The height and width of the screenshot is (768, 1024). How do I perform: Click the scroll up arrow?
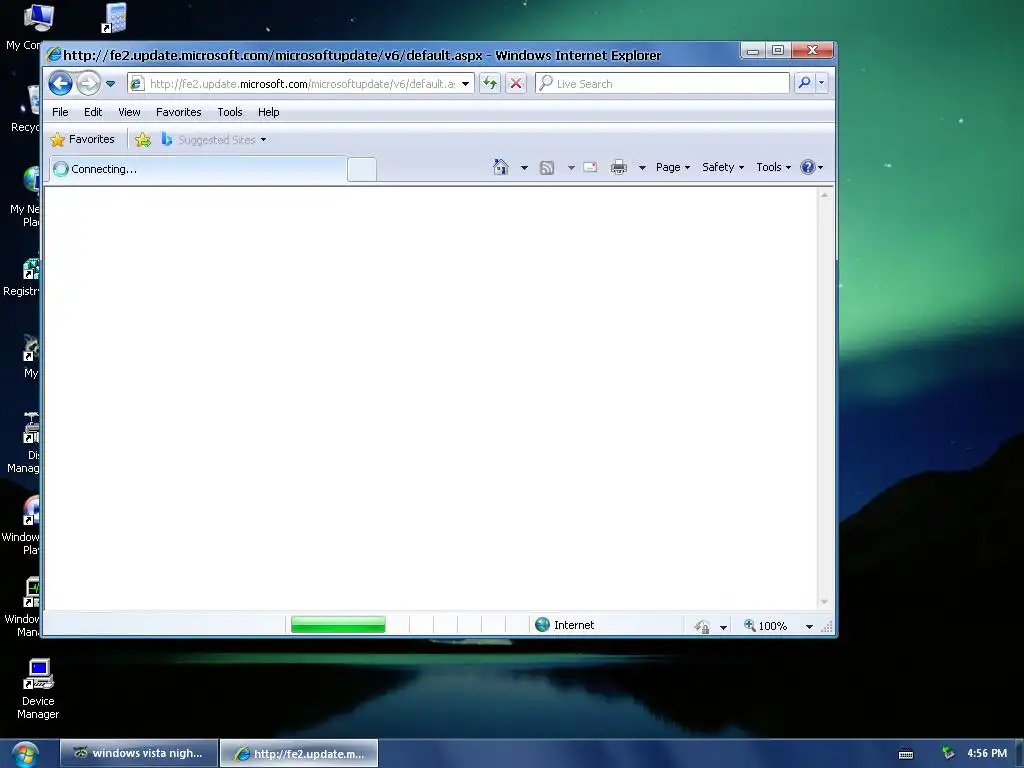824,195
